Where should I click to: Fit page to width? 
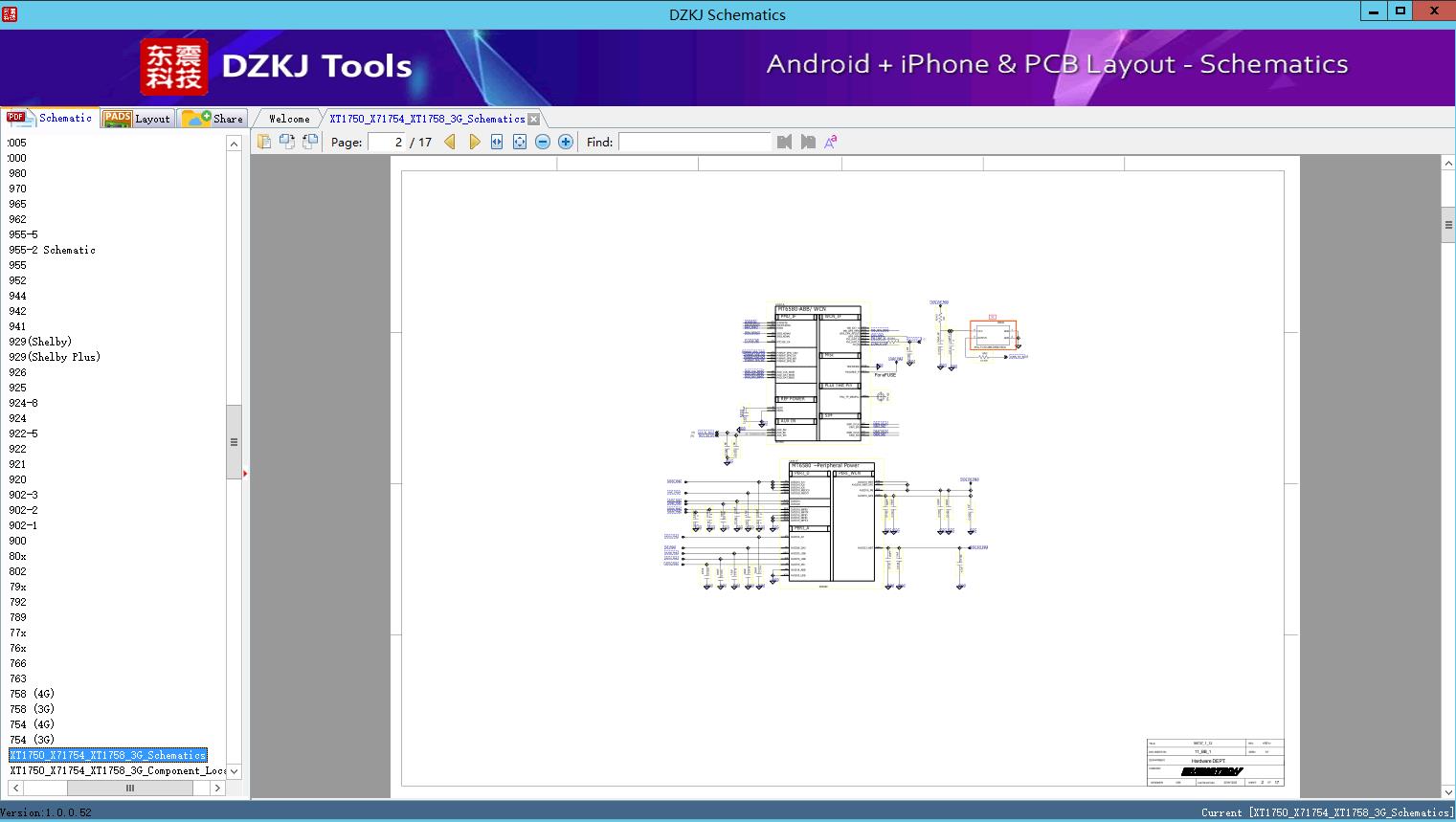coord(497,142)
